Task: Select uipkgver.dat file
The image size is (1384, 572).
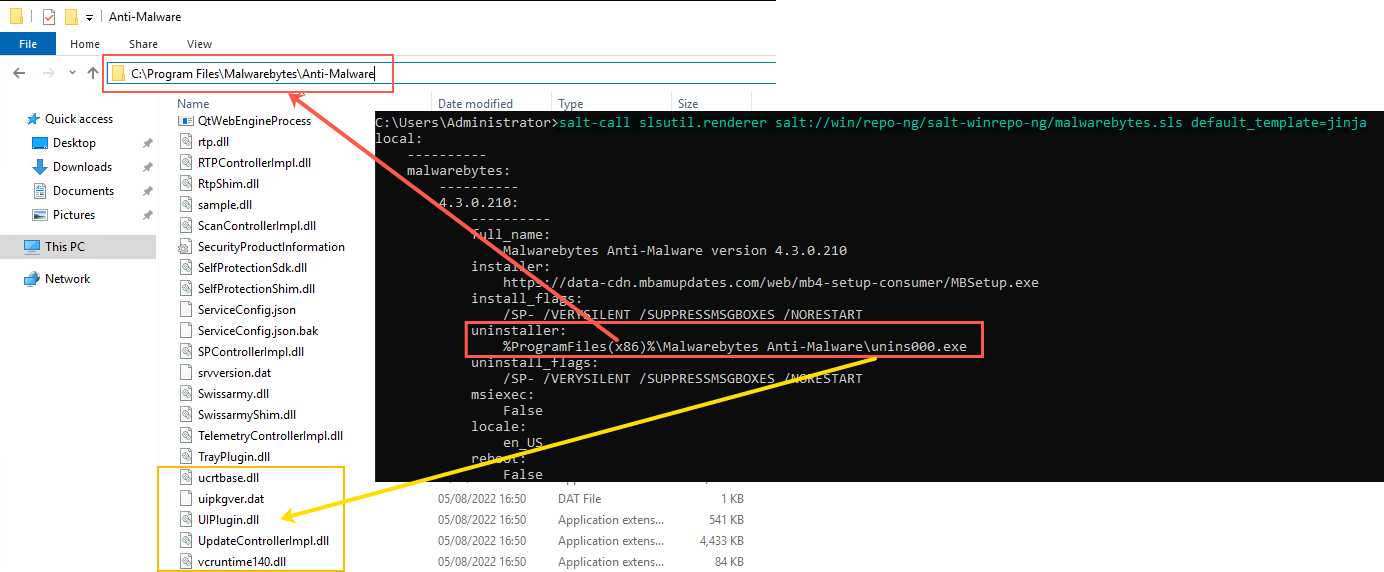Action: pos(230,499)
